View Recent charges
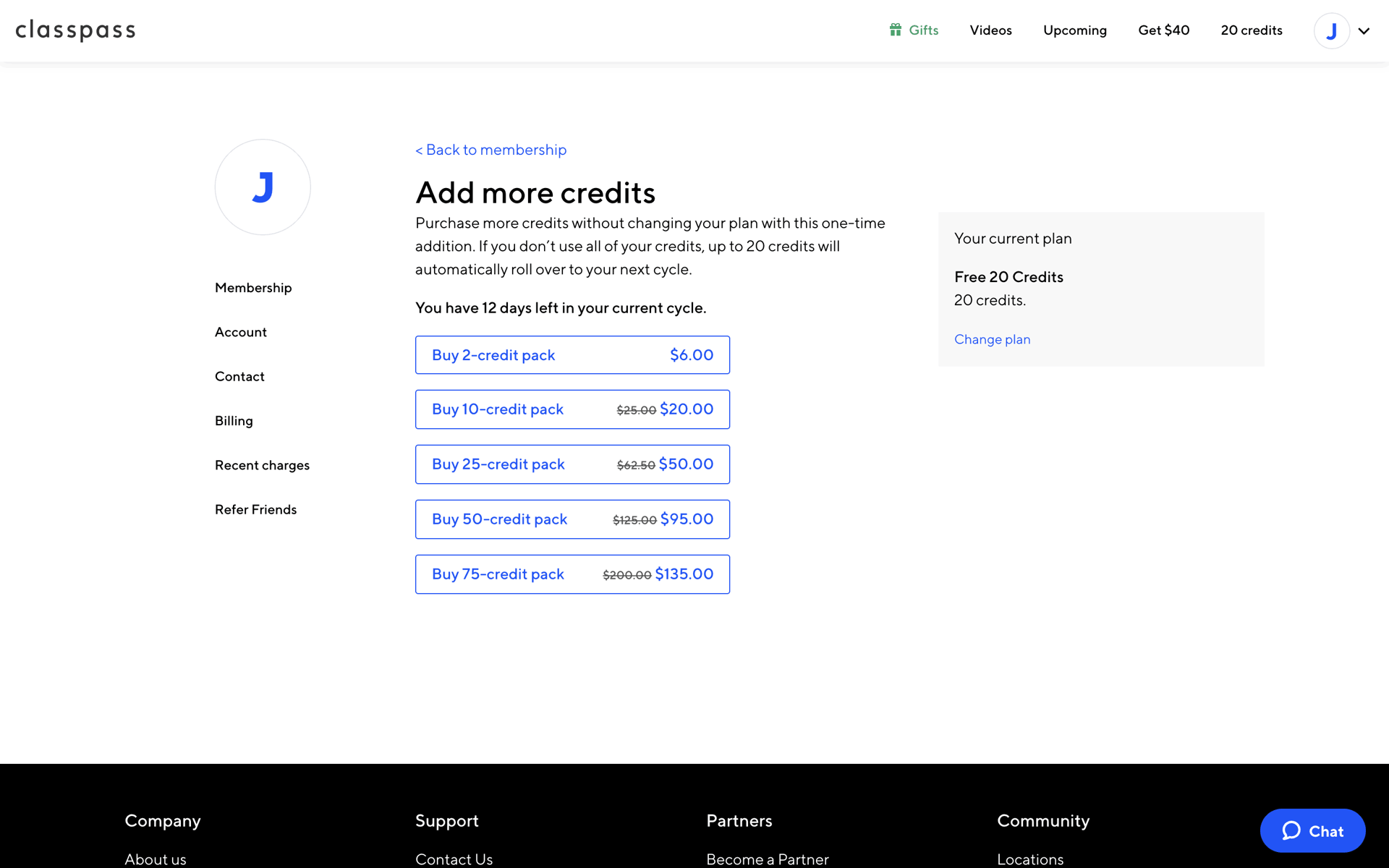Image resolution: width=1389 pixels, height=868 pixels. pos(262,465)
